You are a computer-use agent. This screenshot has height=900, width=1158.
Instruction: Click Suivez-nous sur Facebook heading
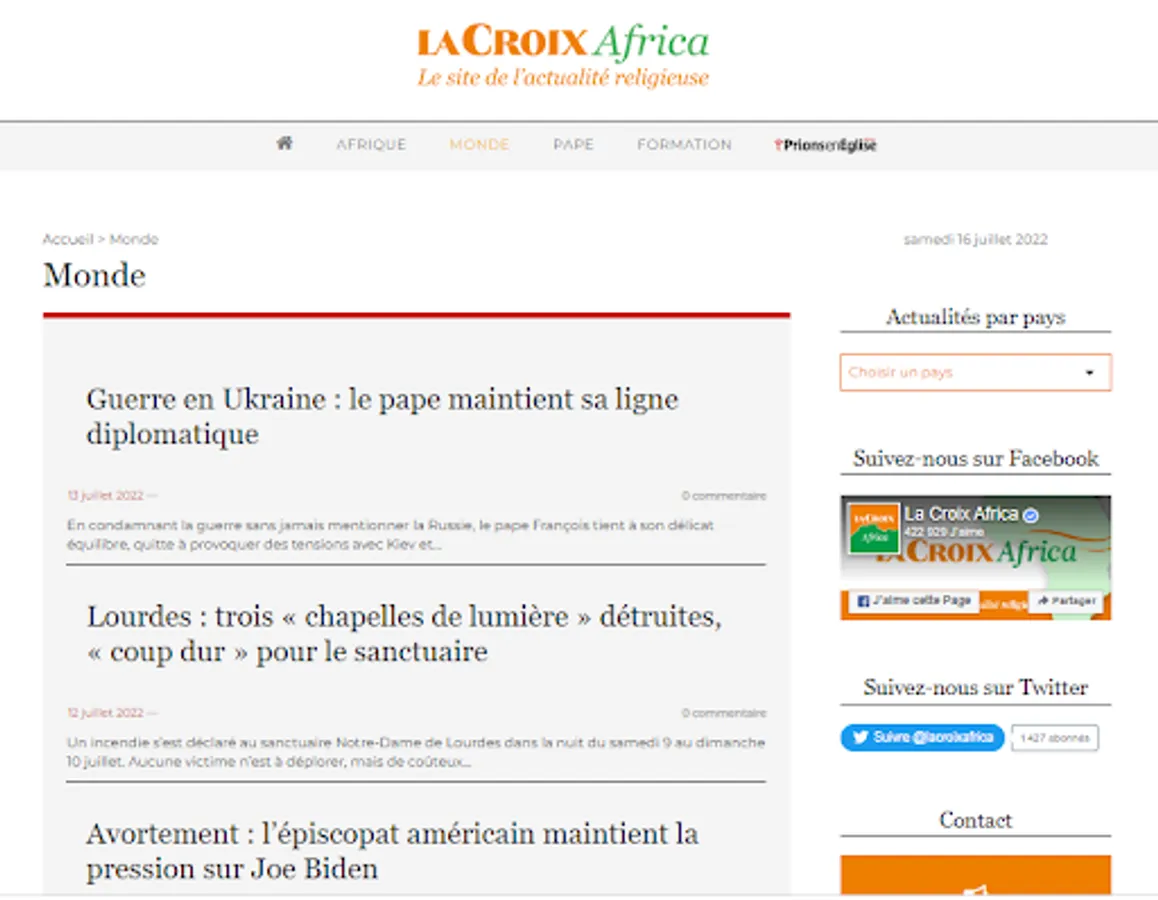pyautogui.click(x=976, y=458)
